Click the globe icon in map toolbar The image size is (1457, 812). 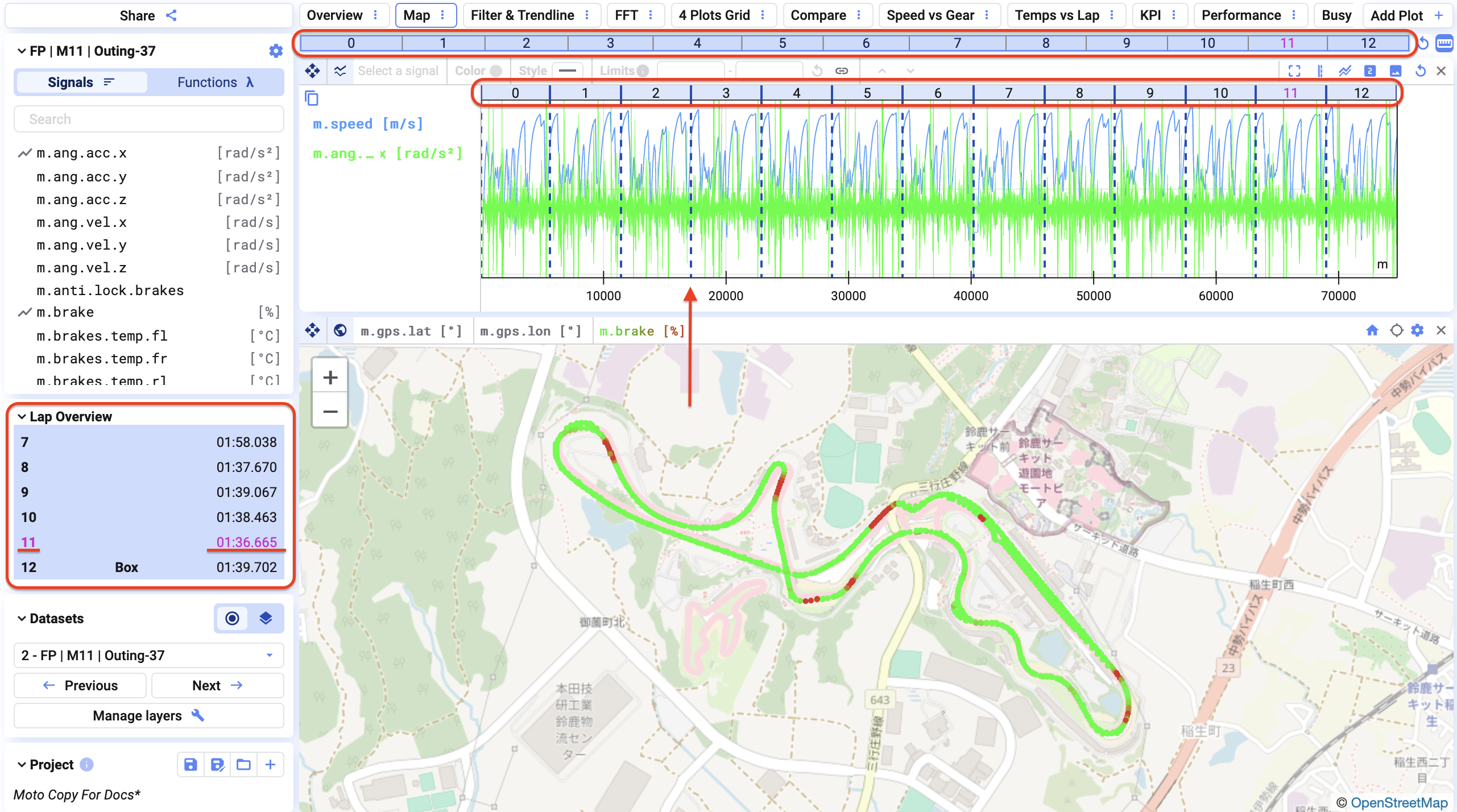[340, 331]
